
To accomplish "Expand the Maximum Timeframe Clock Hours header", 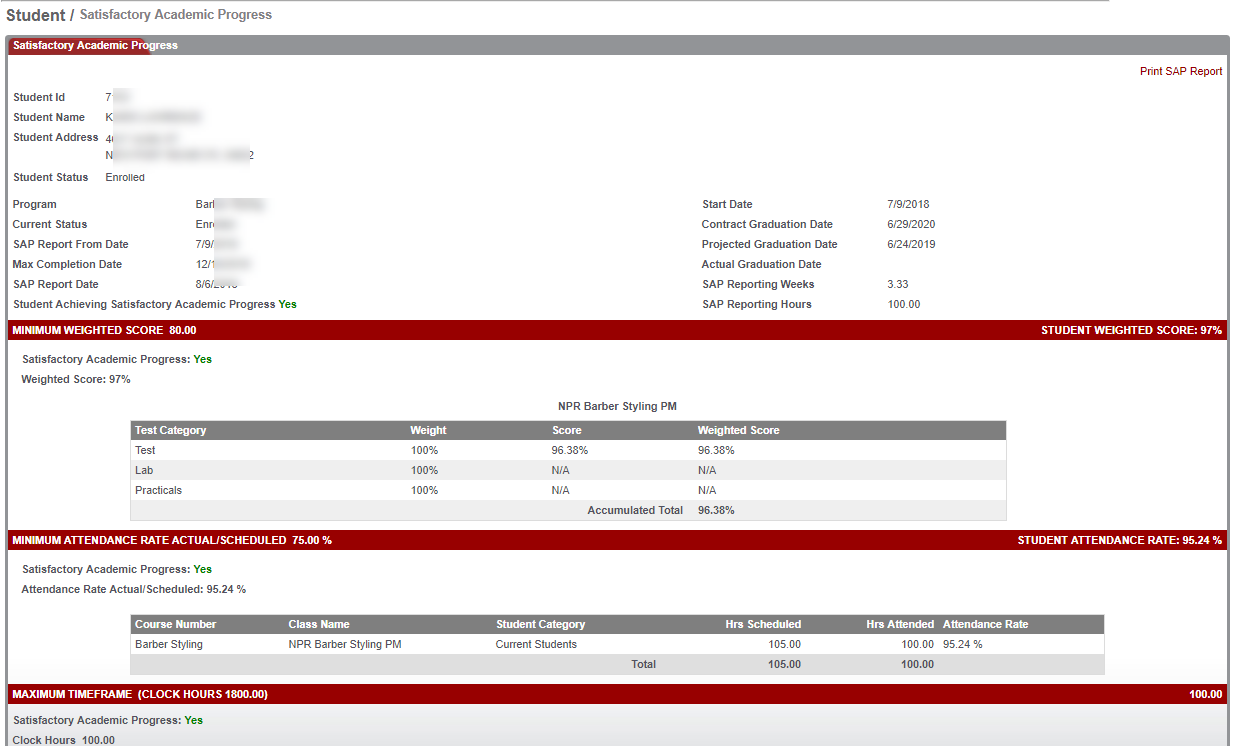I will coord(139,694).
